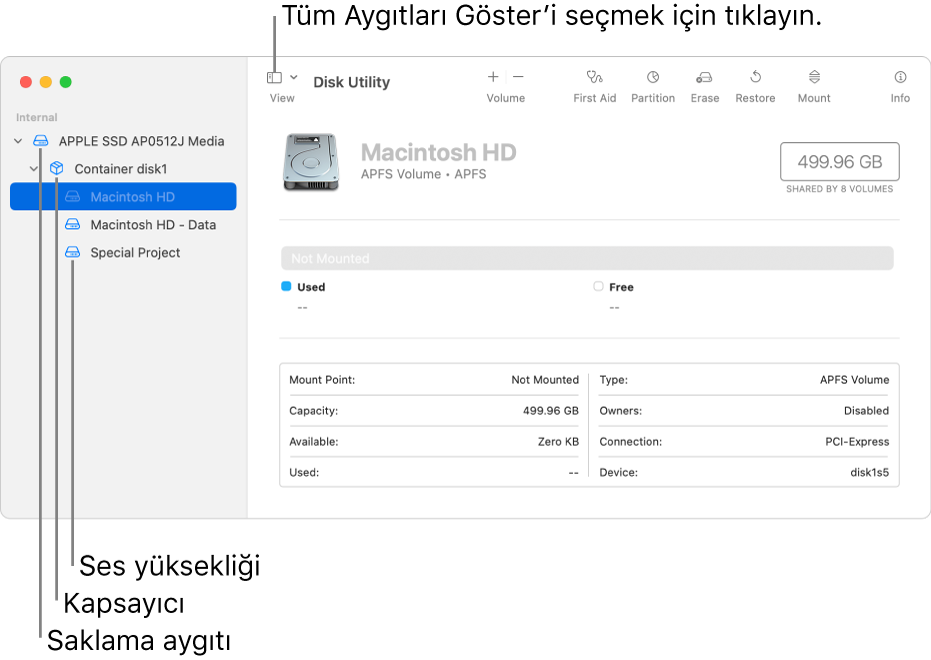This screenshot has height=660, width=931.
Task: Select the Container disk1 cube icon
Action: pos(56,169)
